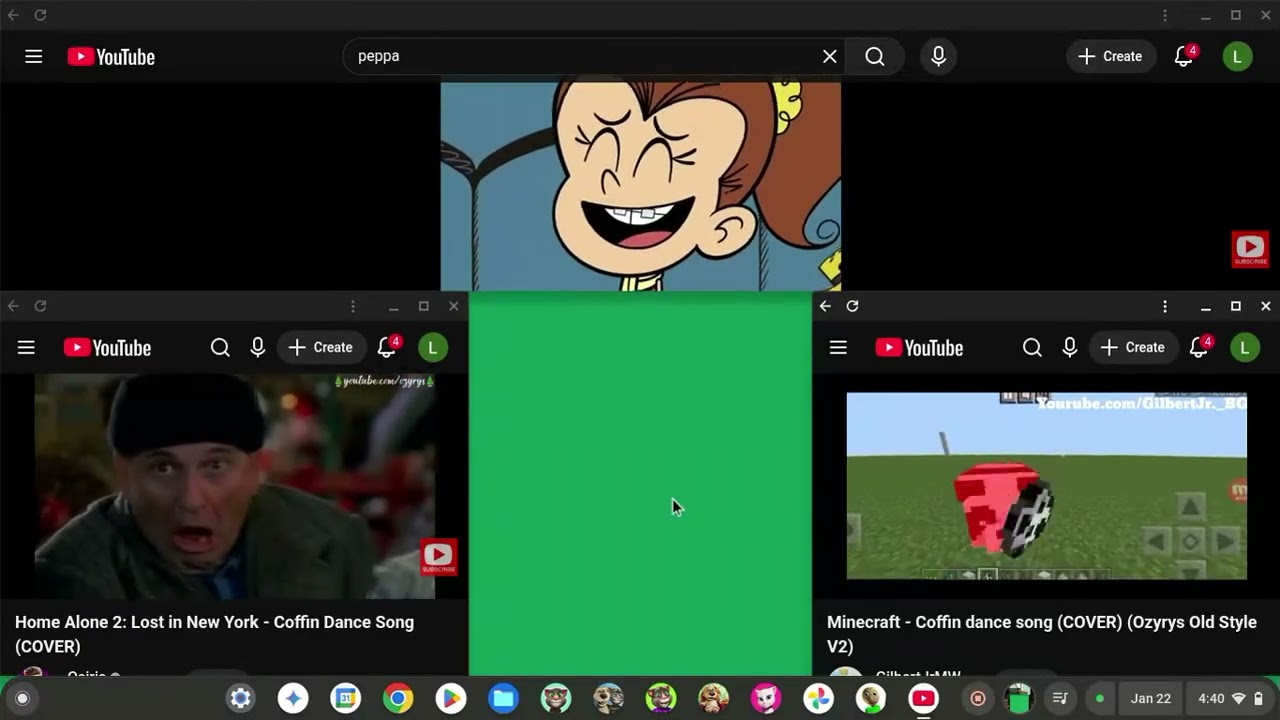This screenshot has width=1280, height=720.
Task: Click Minecraft Coffin dance video player
Action: coord(1047,486)
